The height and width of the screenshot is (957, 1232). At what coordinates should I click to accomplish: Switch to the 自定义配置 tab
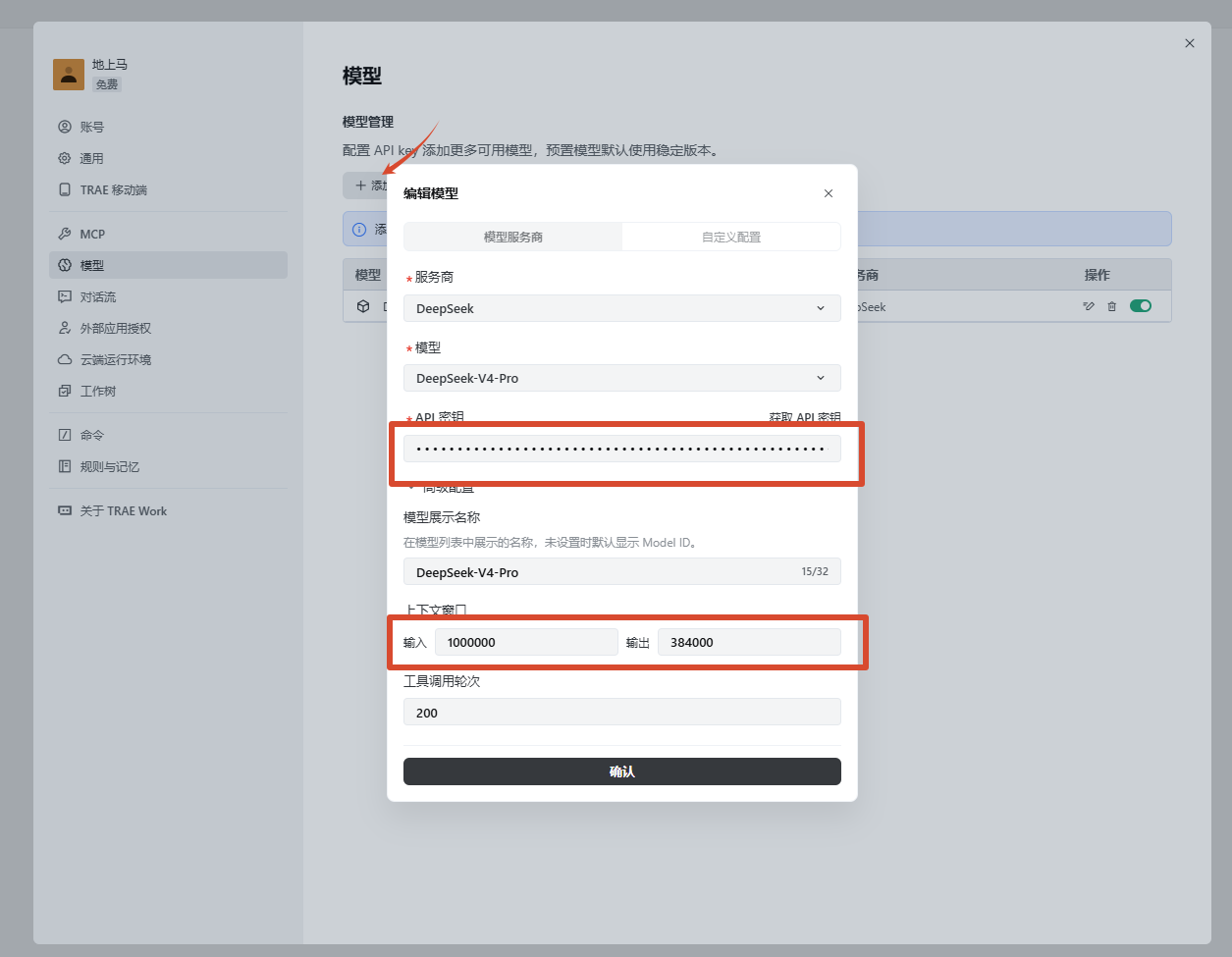pyautogui.click(x=731, y=237)
